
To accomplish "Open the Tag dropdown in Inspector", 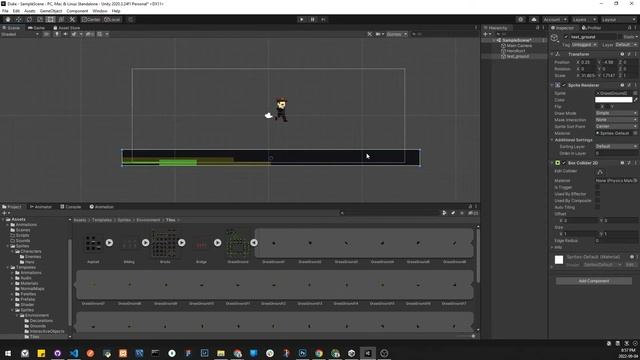I will (x=585, y=44).
